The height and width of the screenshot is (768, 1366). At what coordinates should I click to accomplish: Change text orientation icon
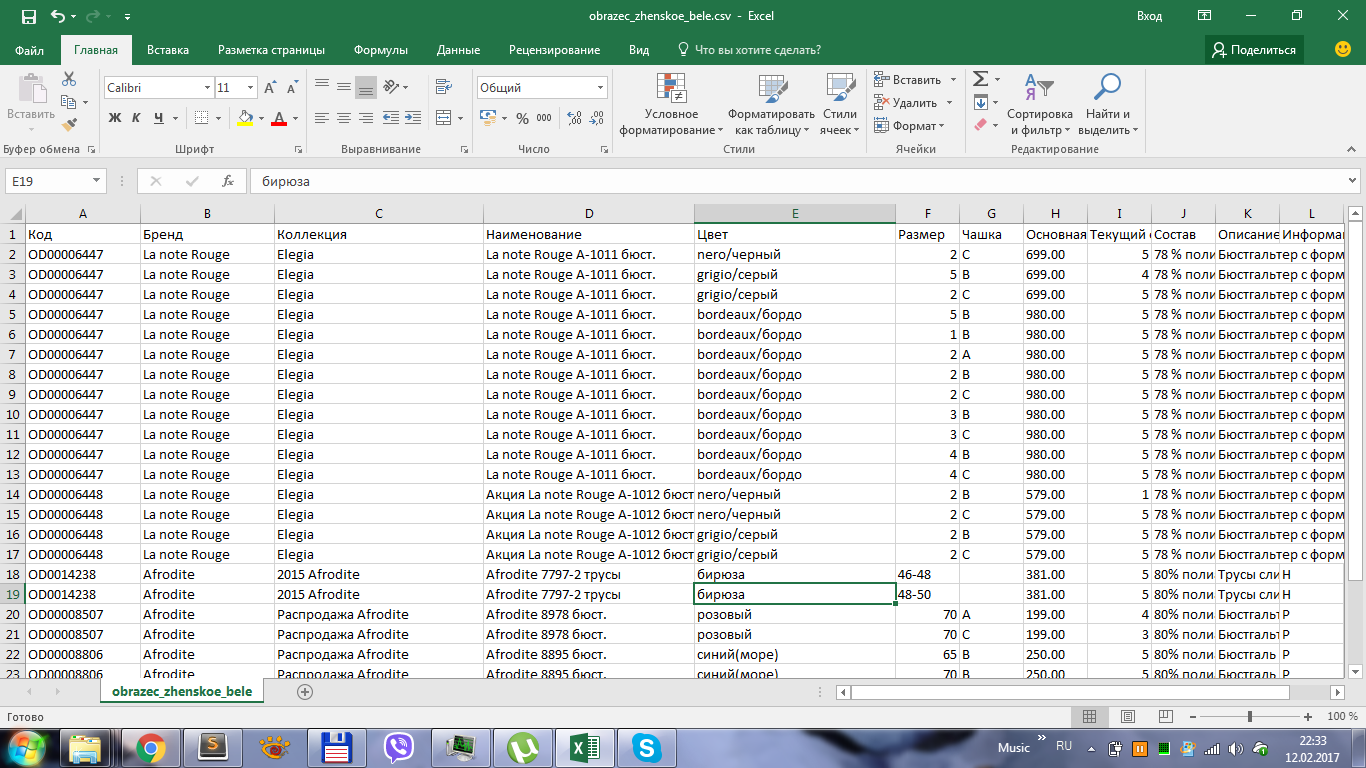392,87
